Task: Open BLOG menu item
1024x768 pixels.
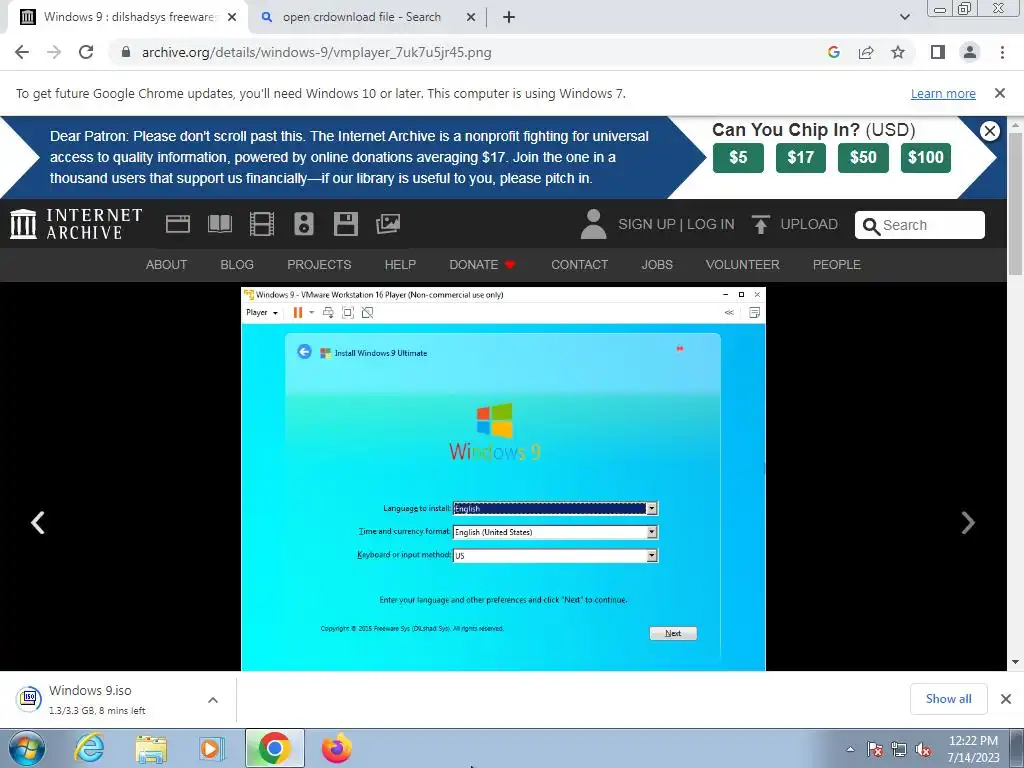Action: coord(237,264)
